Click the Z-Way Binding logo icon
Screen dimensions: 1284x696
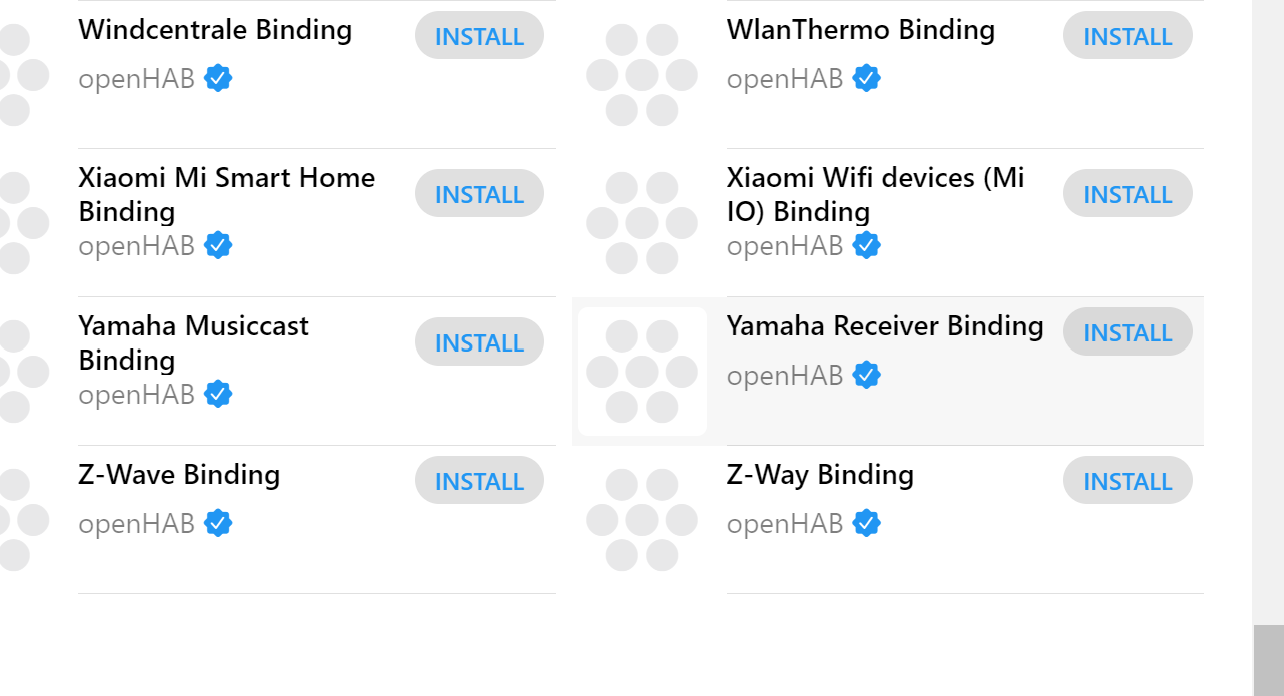(x=642, y=520)
